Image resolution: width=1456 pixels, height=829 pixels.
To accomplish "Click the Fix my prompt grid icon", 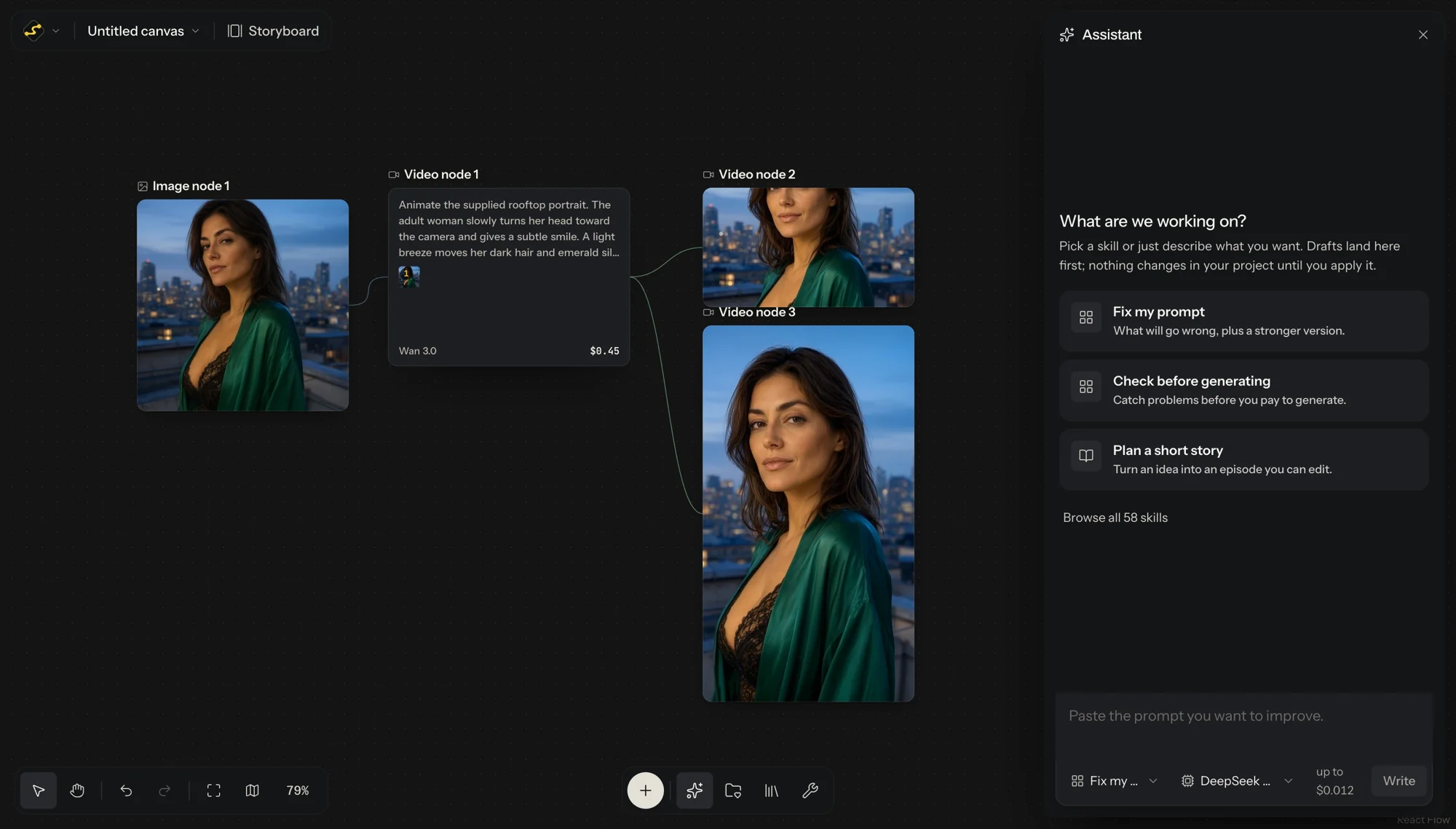I will click(x=1085, y=317).
